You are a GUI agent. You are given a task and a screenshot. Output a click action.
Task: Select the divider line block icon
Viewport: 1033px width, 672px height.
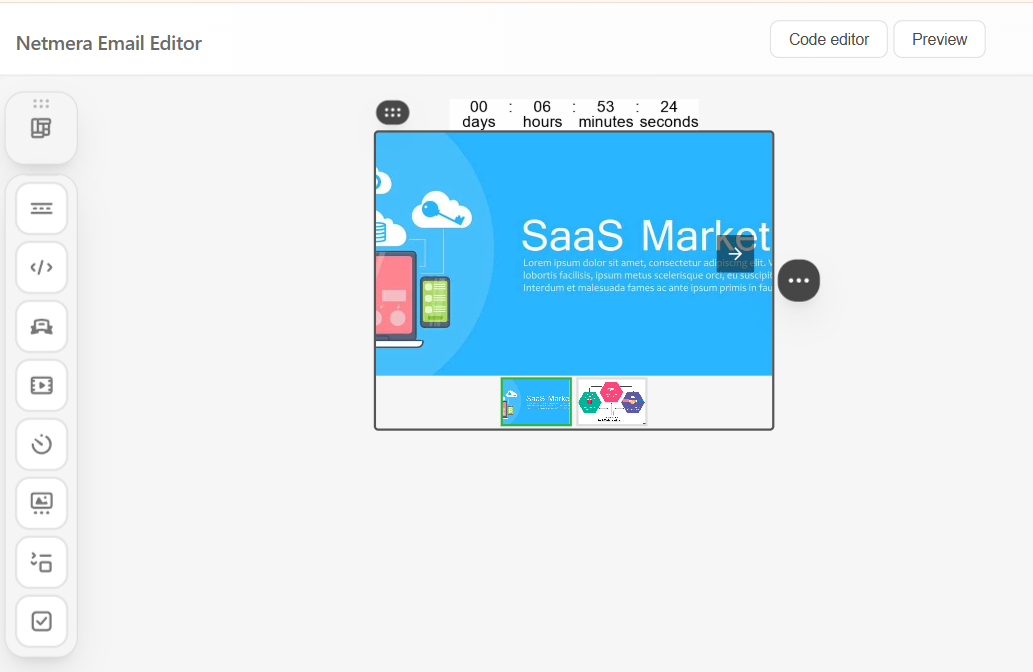[41, 208]
